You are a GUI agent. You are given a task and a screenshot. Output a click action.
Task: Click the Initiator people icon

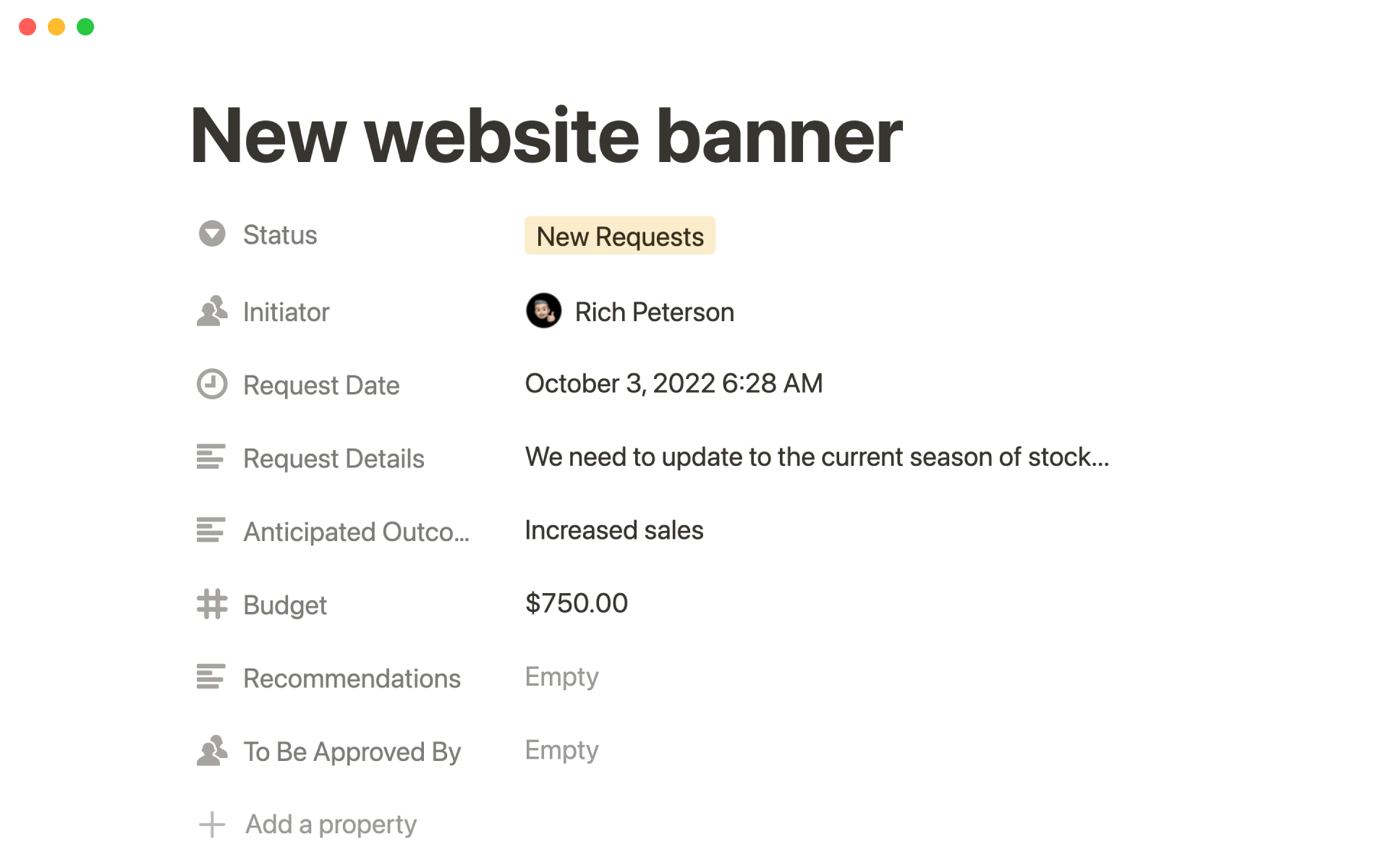(x=212, y=312)
